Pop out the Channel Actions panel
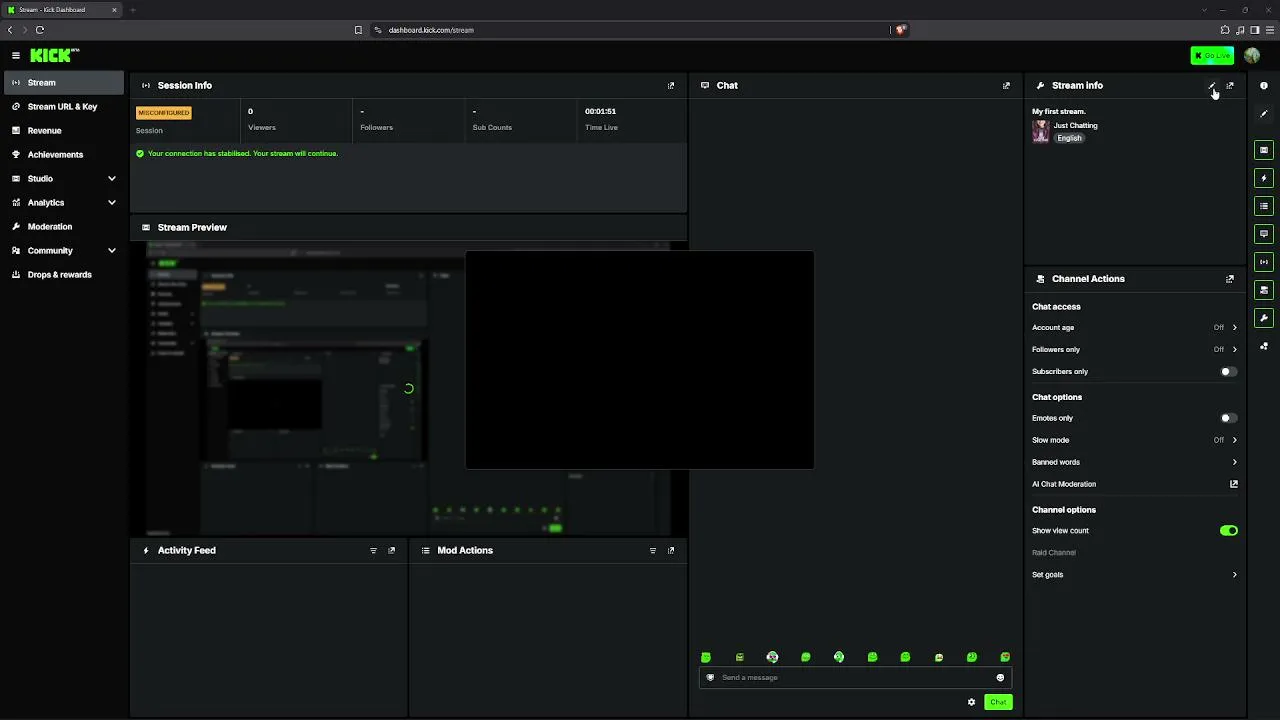The width and height of the screenshot is (1280, 720). coord(1230,279)
